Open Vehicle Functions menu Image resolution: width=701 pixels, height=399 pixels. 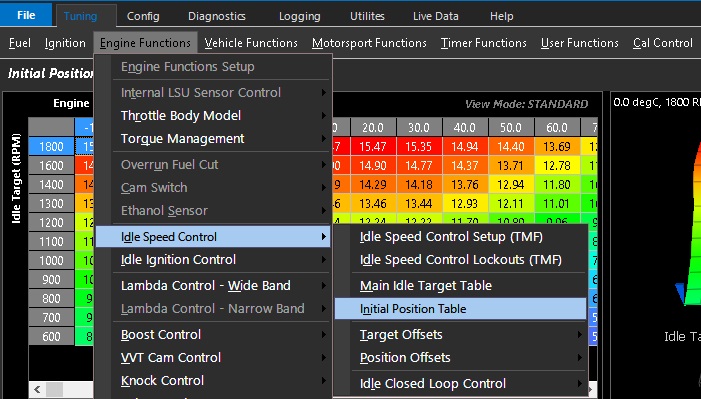251,43
